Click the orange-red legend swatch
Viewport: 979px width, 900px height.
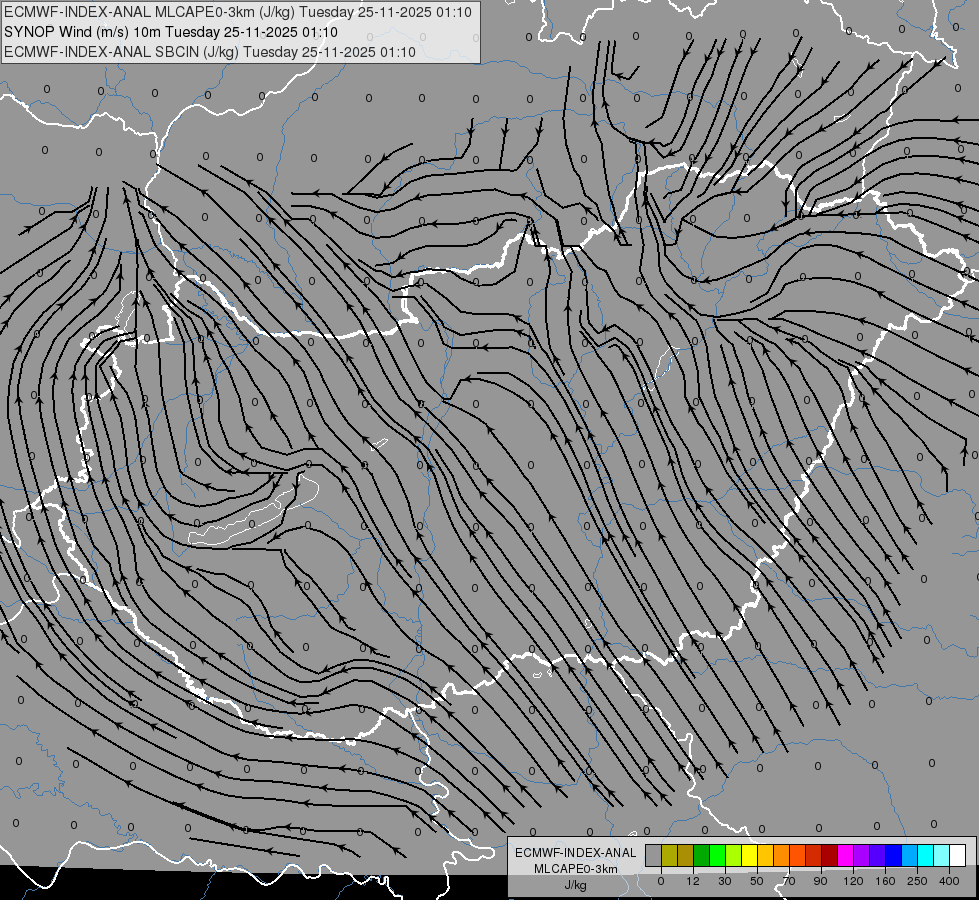point(798,856)
